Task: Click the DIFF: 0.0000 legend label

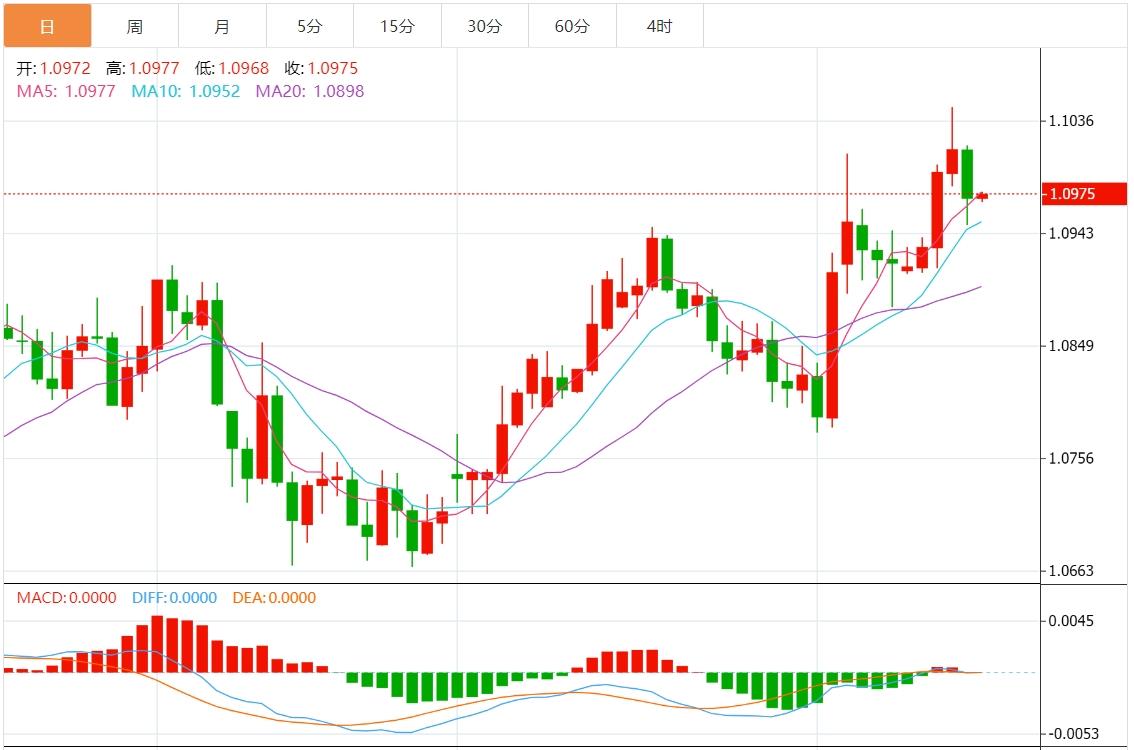Action: [174, 598]
